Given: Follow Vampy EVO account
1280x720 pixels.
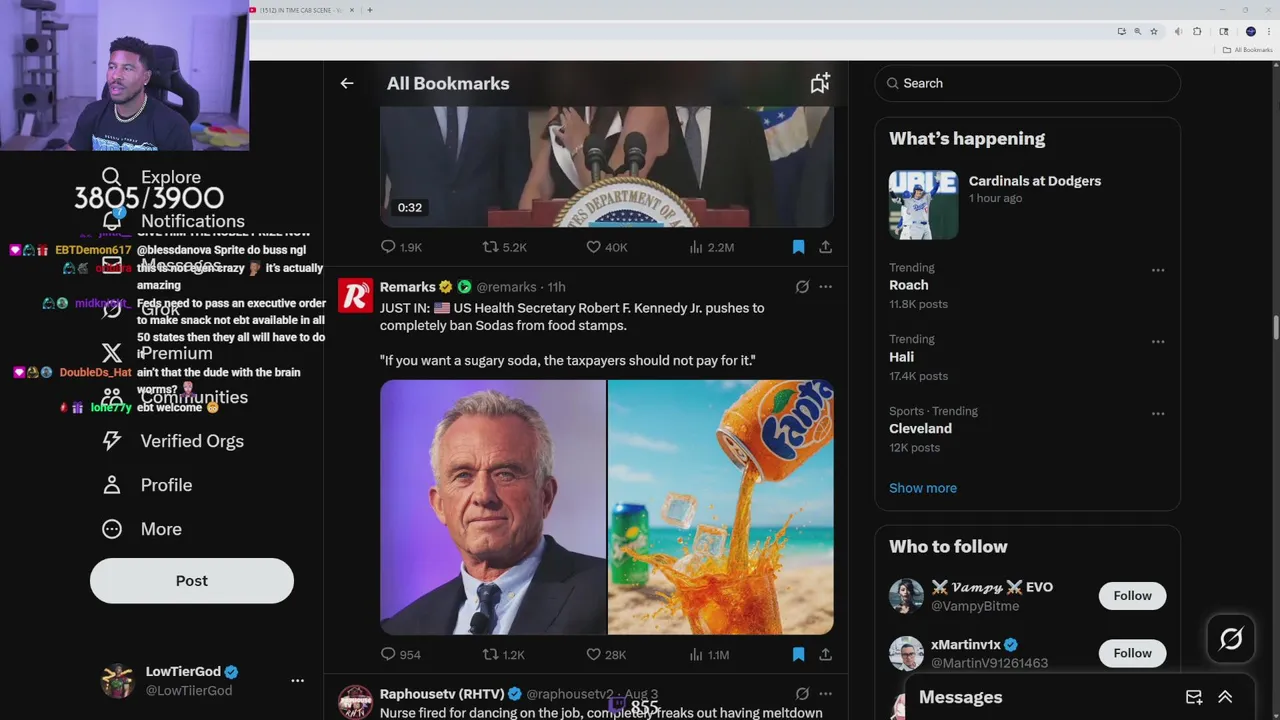Looking at the screenshot, I should tap(1132, 596).
